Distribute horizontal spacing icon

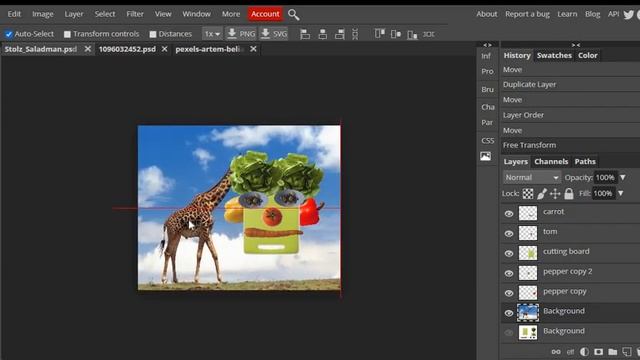point(429,34)
